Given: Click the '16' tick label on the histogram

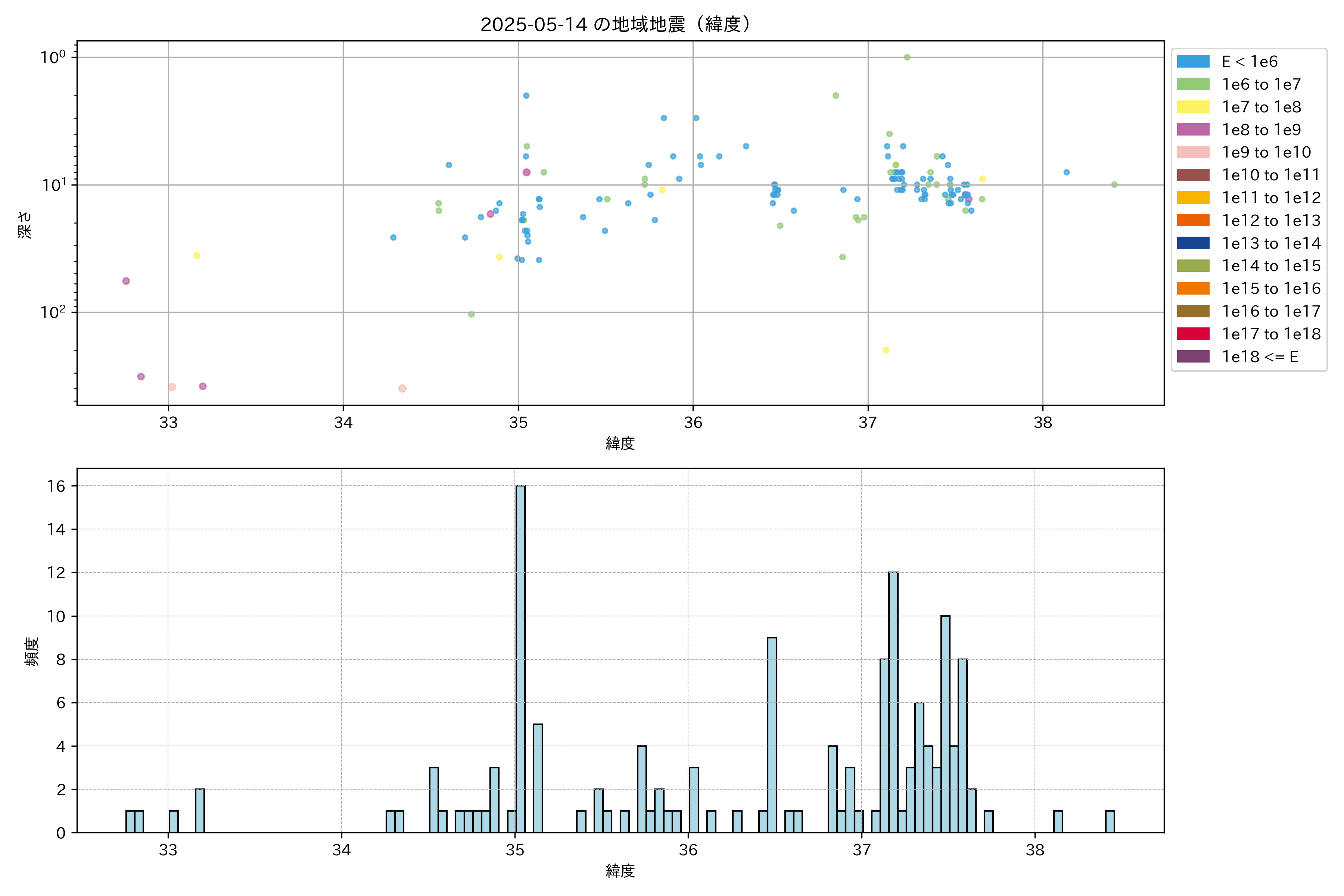Looking at the screenshot, I should pos(57,486).
